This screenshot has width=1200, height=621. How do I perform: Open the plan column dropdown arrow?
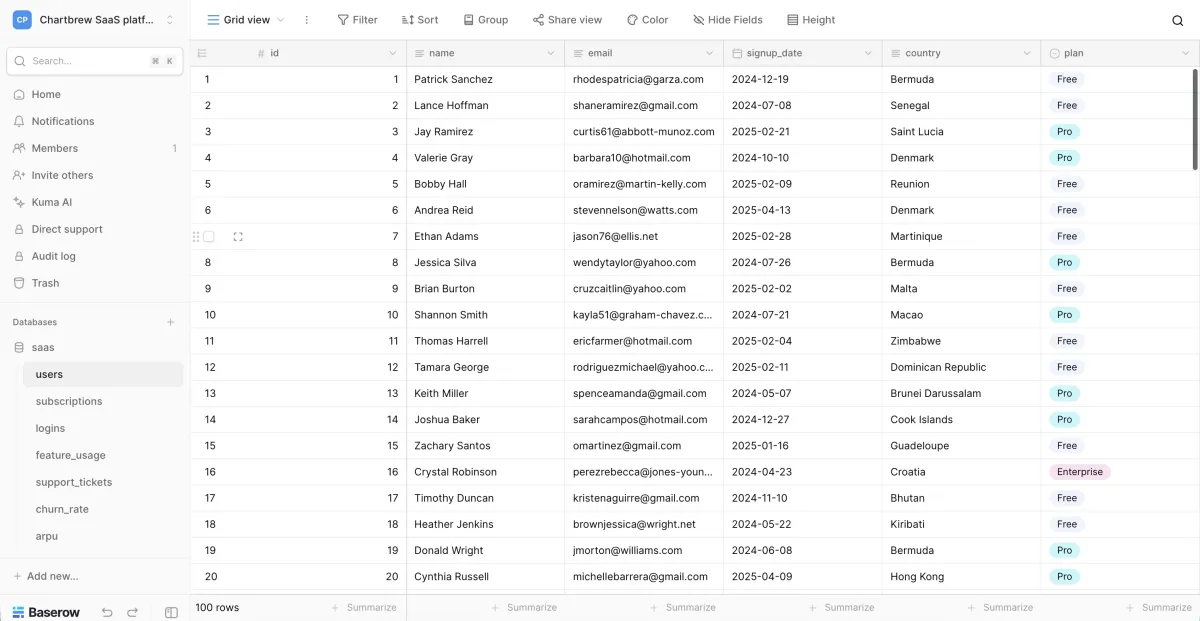point(1185,53)
